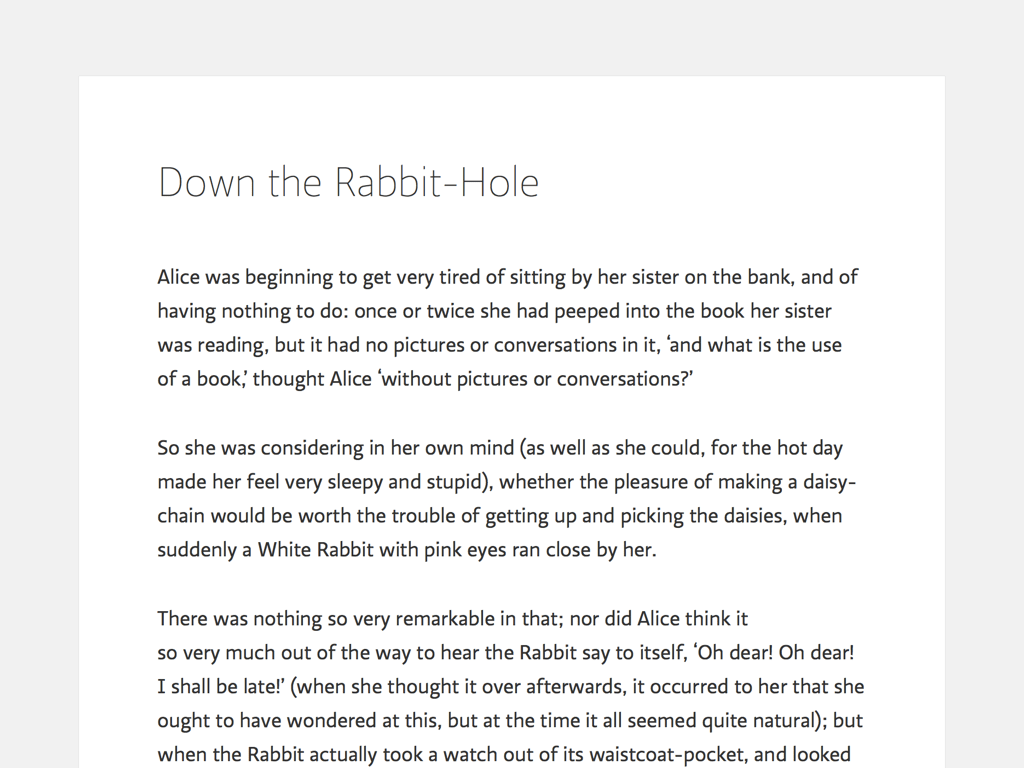1024x768 pixels.
Task: Click the hyphenated word 'daisy-' at line end
Action: pos(829,482)
